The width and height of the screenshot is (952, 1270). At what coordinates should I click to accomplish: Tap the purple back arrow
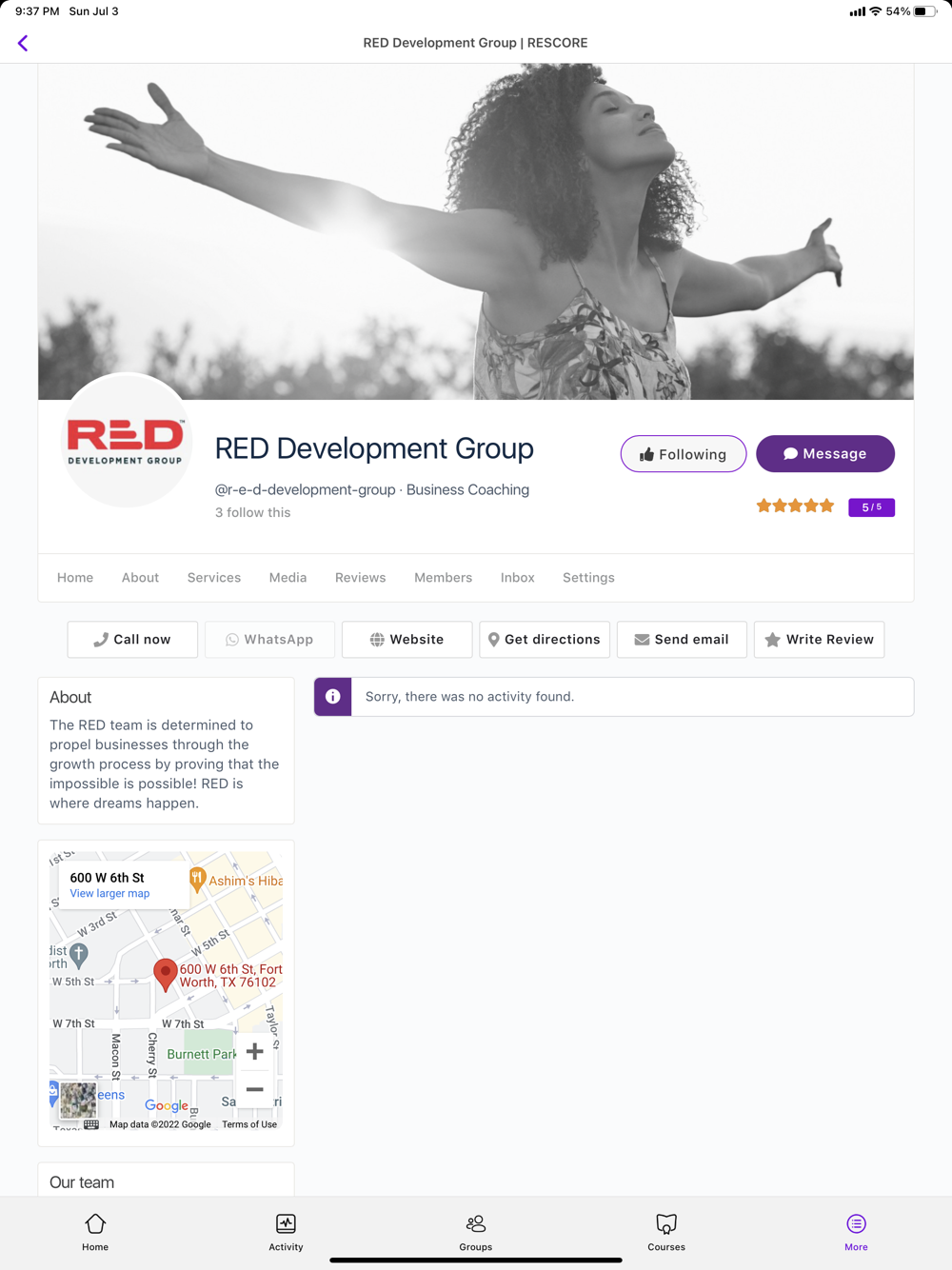pos(23,43)
